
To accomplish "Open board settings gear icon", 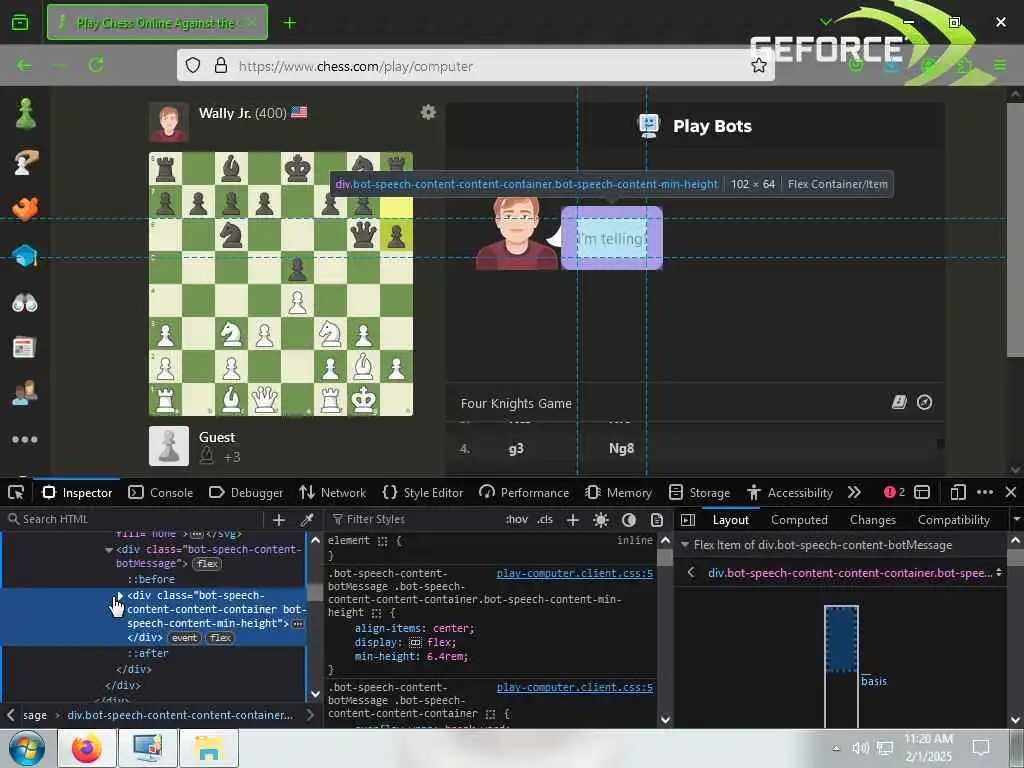I will click(428, 112).
